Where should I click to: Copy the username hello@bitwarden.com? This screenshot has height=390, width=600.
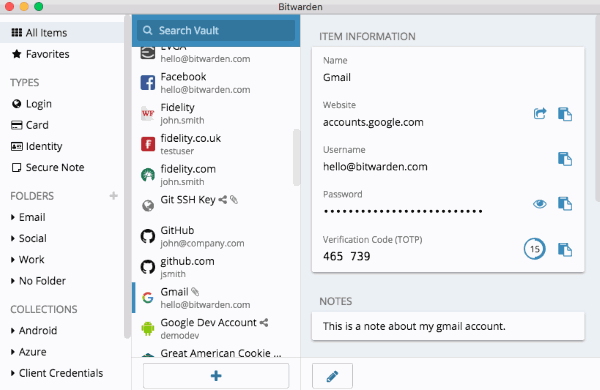point(565,159)
